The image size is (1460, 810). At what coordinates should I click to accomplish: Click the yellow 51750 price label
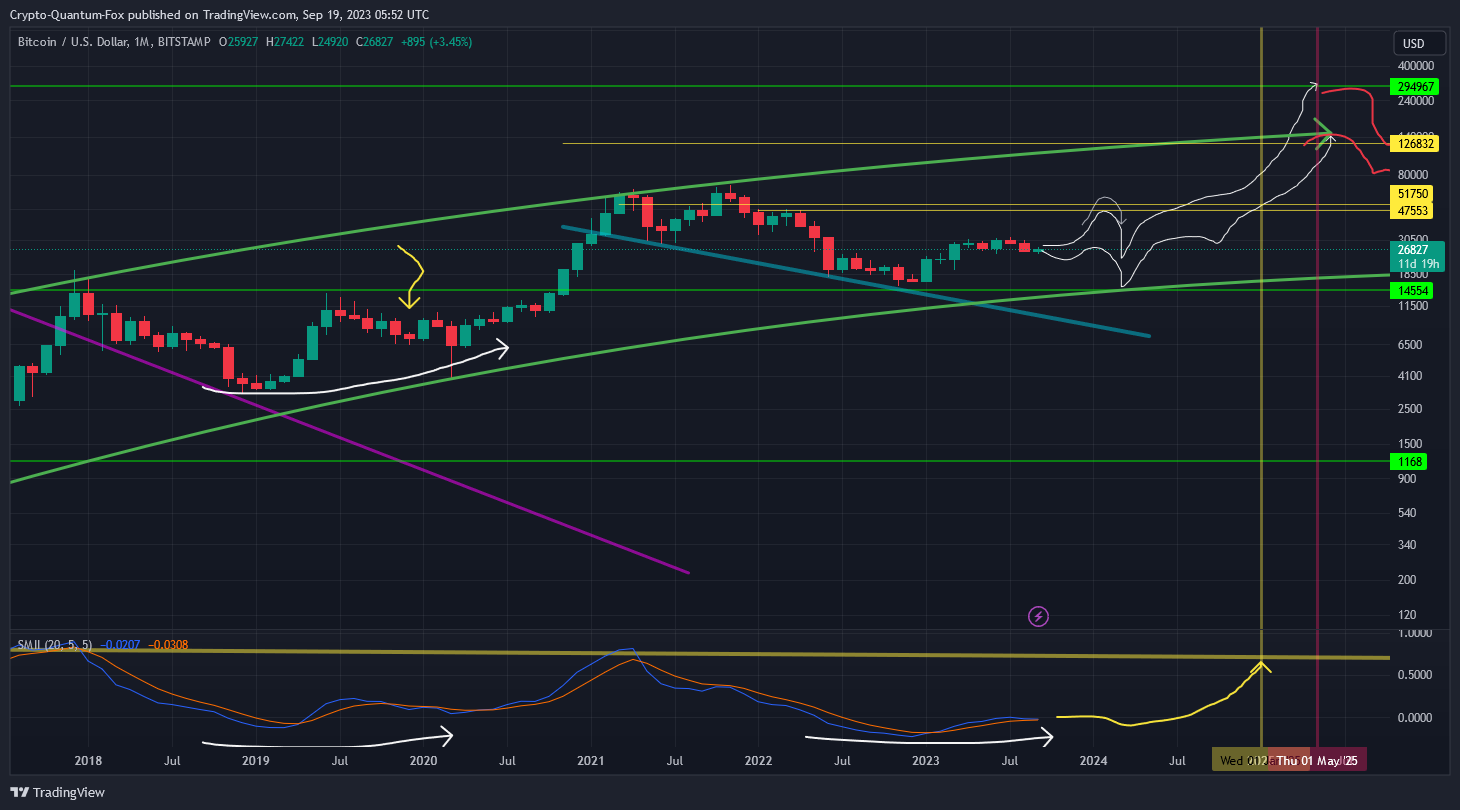coord(1411,193)
